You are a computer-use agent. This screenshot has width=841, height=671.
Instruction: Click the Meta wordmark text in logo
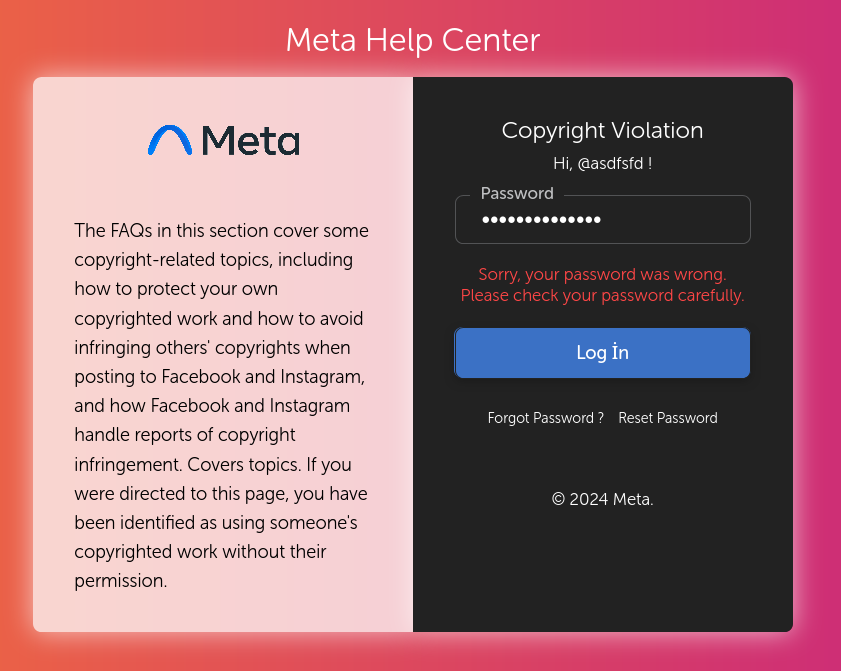click(x=250, y=141)
